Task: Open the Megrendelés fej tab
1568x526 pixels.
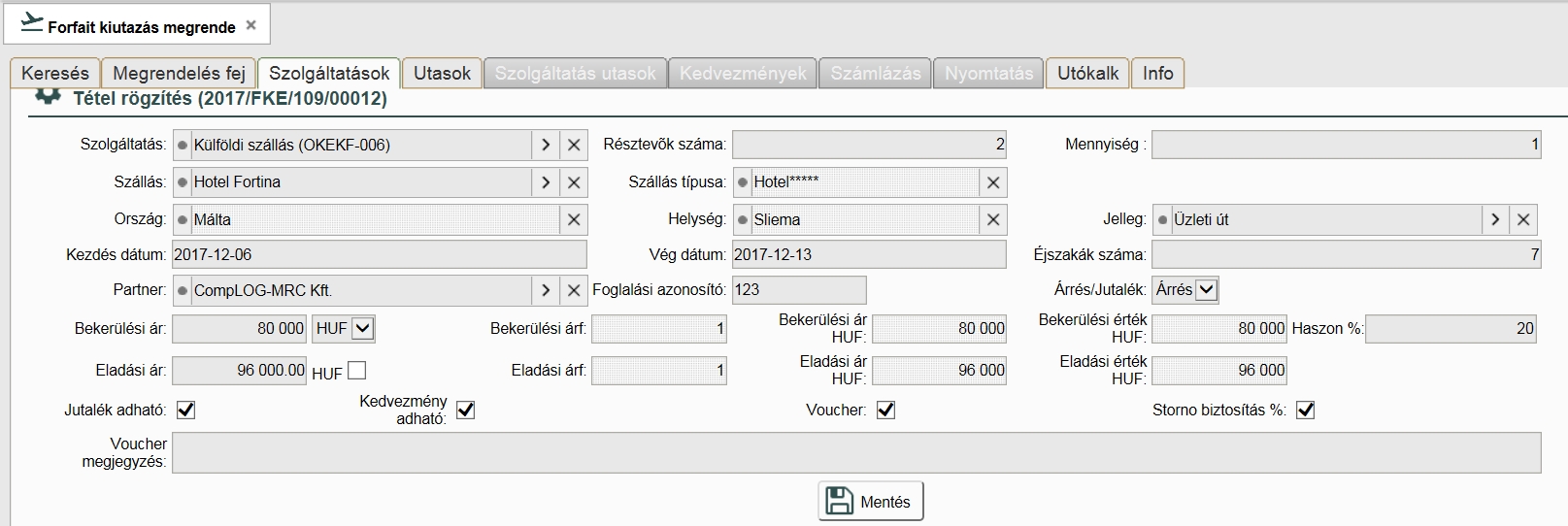Action: click(179, 73)
